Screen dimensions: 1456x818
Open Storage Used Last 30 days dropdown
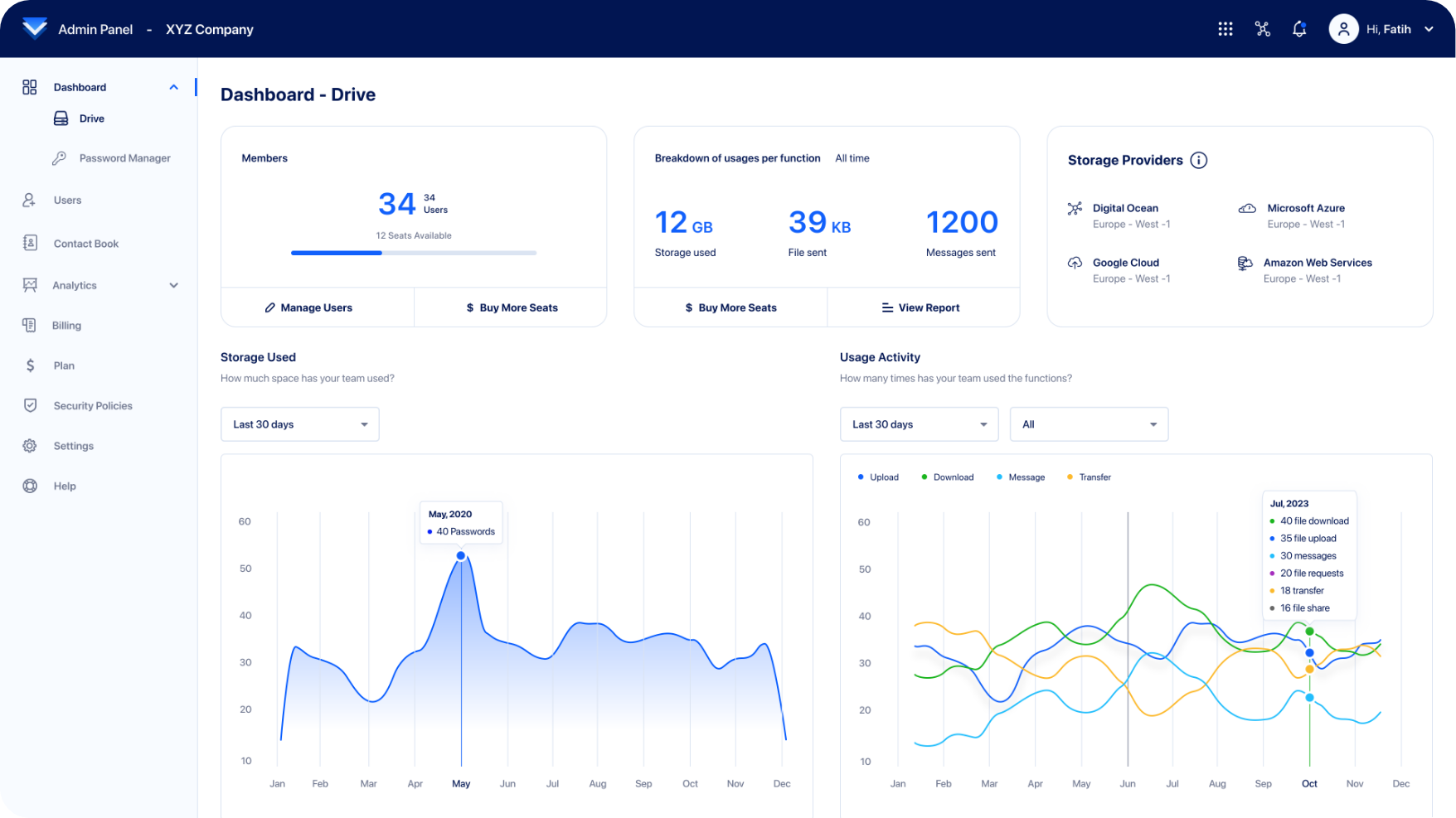[x=299, y=424]
